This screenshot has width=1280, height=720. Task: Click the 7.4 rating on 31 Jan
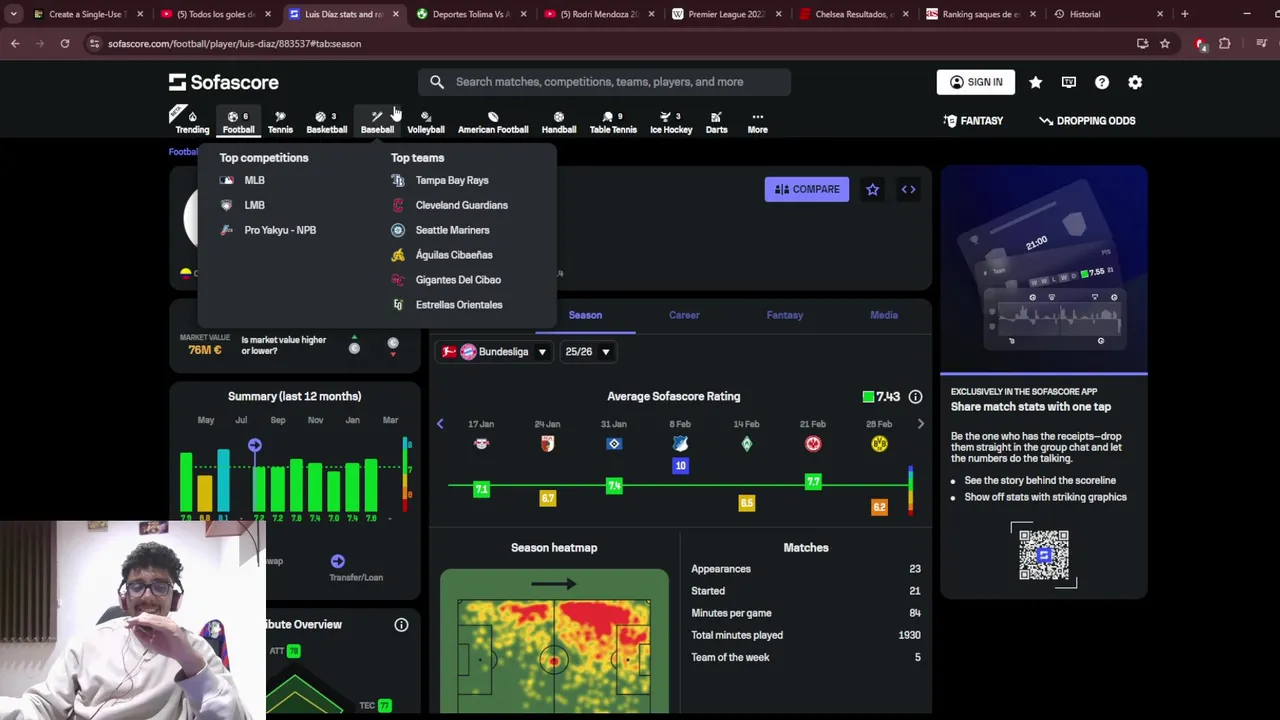coord(614,486)
